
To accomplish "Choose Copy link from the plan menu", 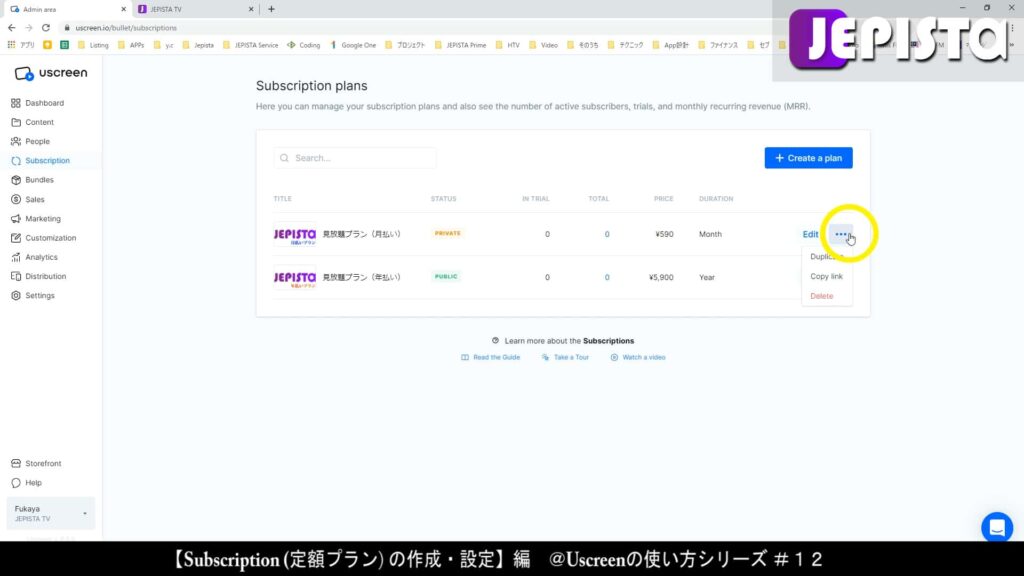I will click(x=826, y=276).
